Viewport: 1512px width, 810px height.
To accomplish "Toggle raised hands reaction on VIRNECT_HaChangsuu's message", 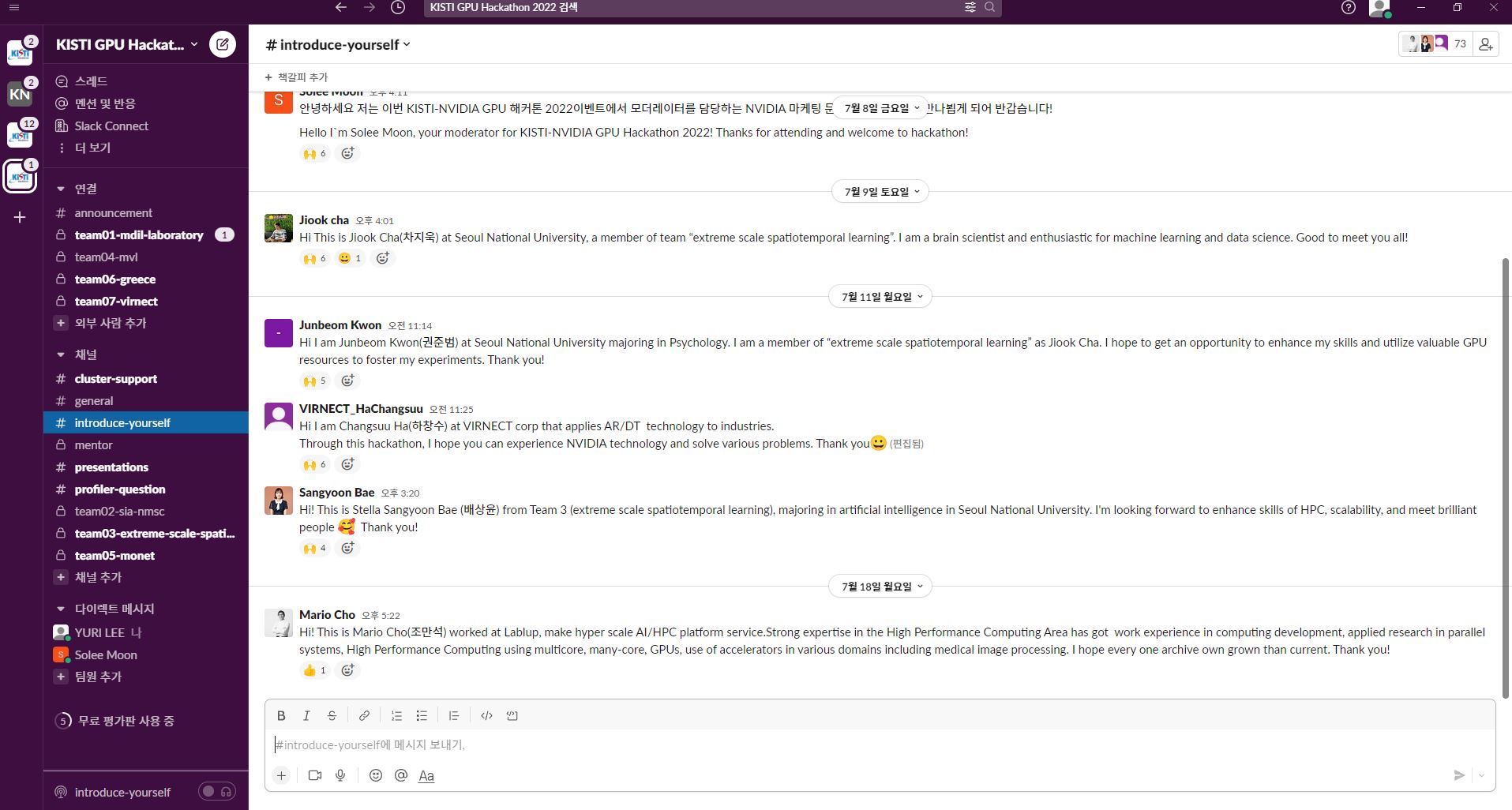I will 314,464.
